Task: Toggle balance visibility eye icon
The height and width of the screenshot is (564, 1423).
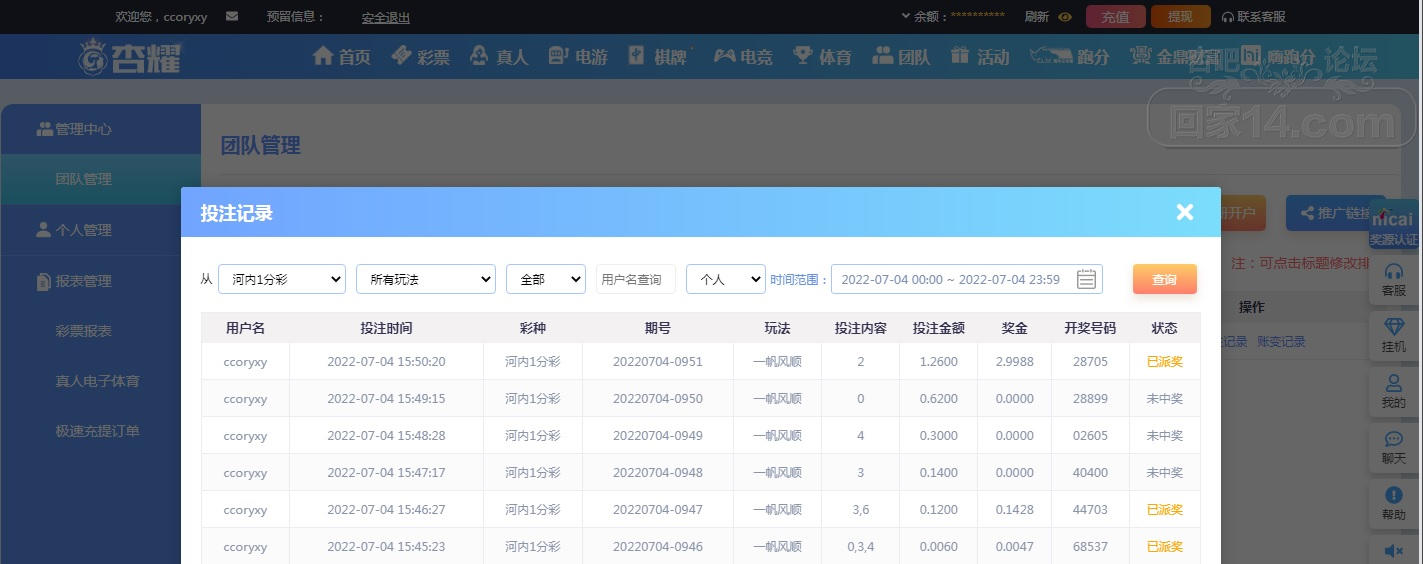Action: coord(1065,17)
